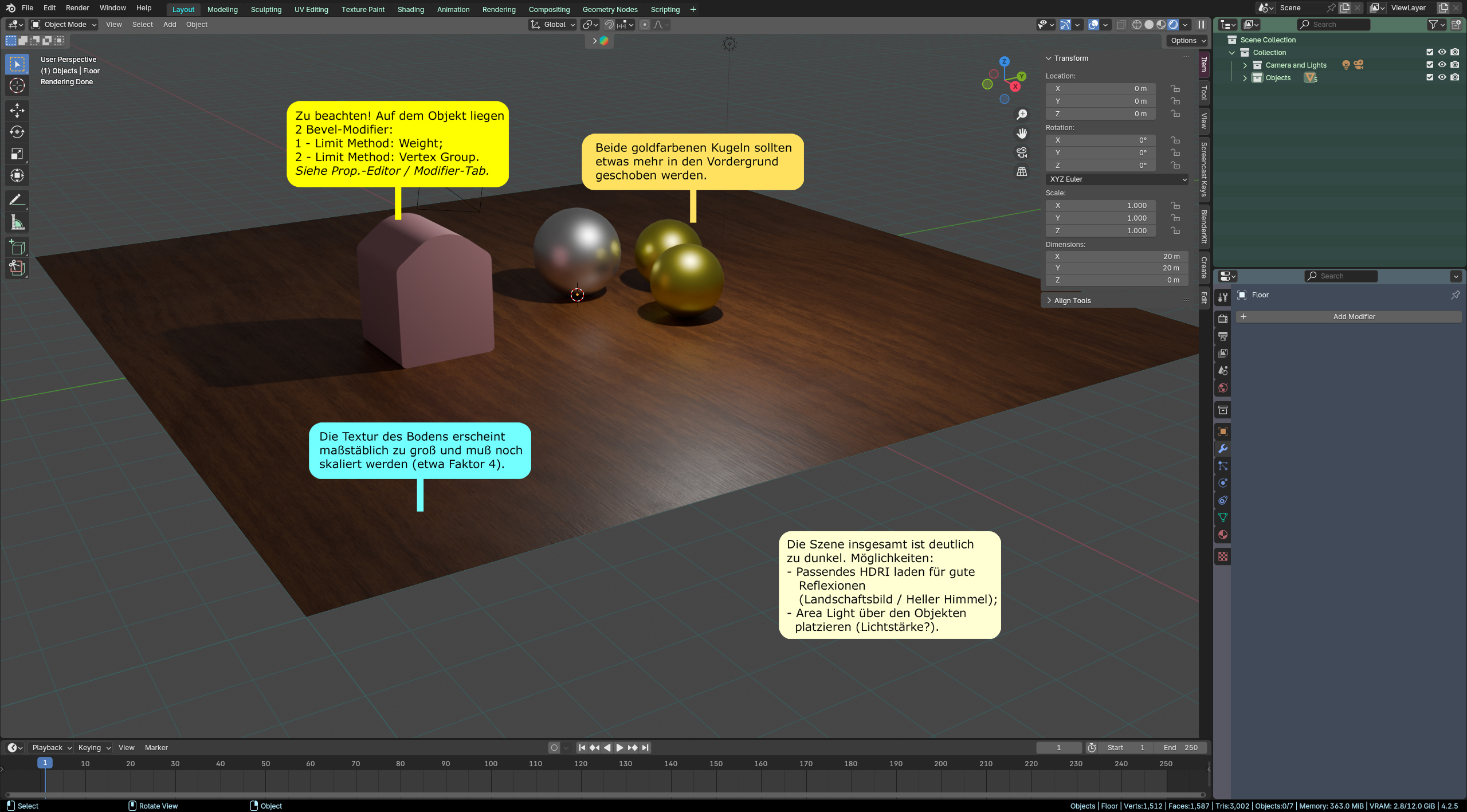The width and height of the screenshot is (1467, 812).
Task: Click the Options button in viewport header
Action: (1188, 41)
